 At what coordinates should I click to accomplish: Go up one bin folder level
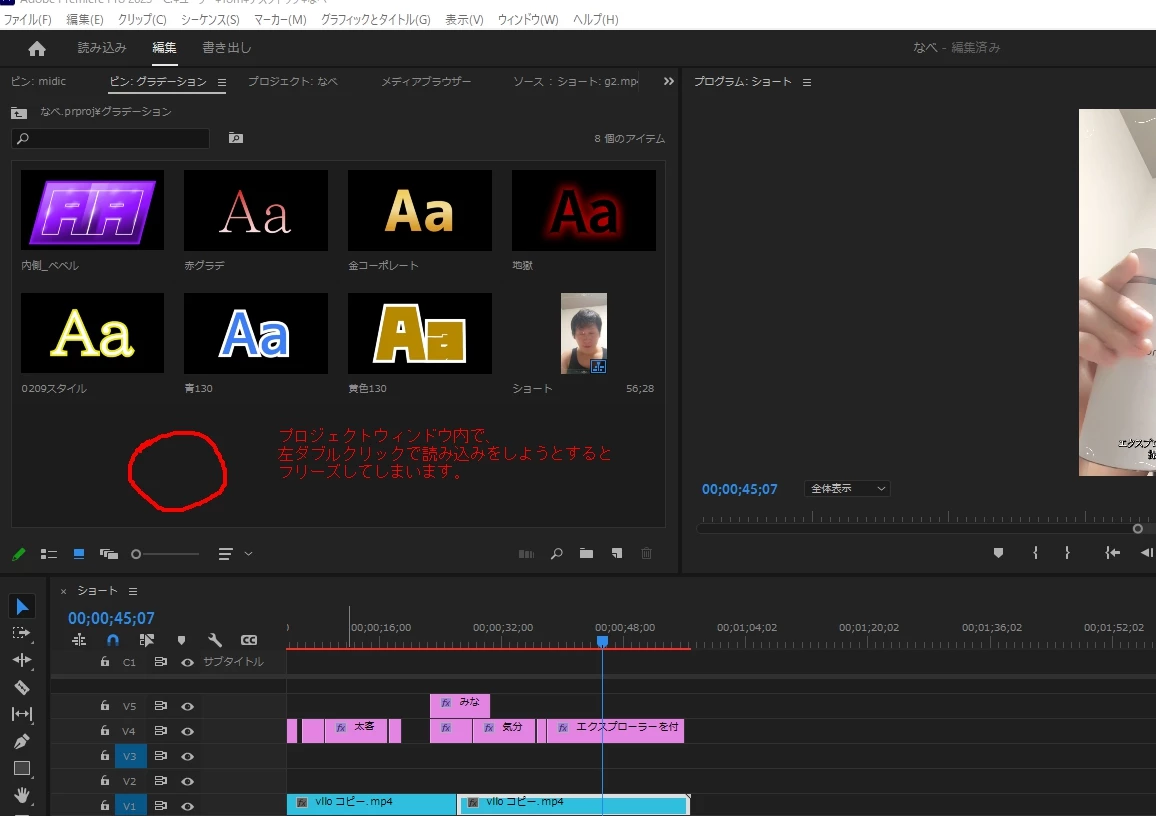point(19,113)
